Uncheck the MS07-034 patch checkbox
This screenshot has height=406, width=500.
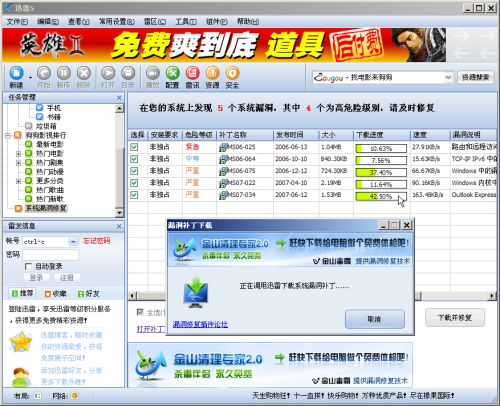(x=134, y=195)
